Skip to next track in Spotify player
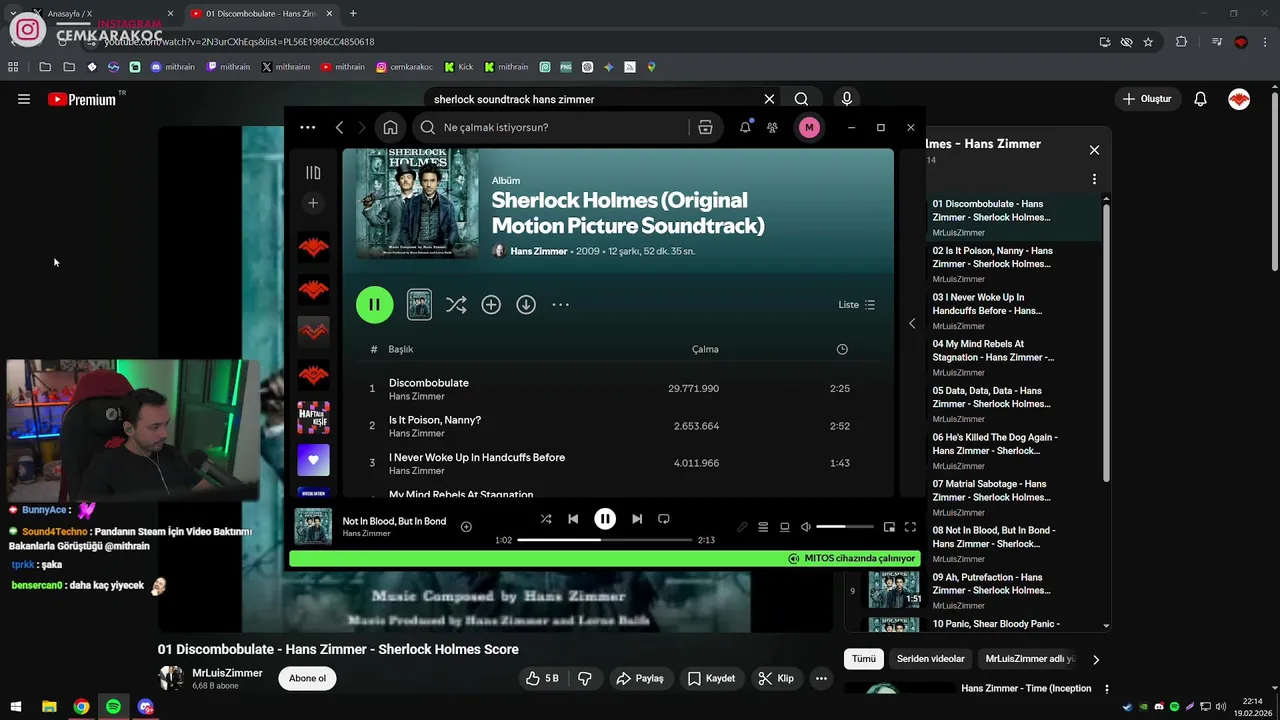 coord(637,519)
